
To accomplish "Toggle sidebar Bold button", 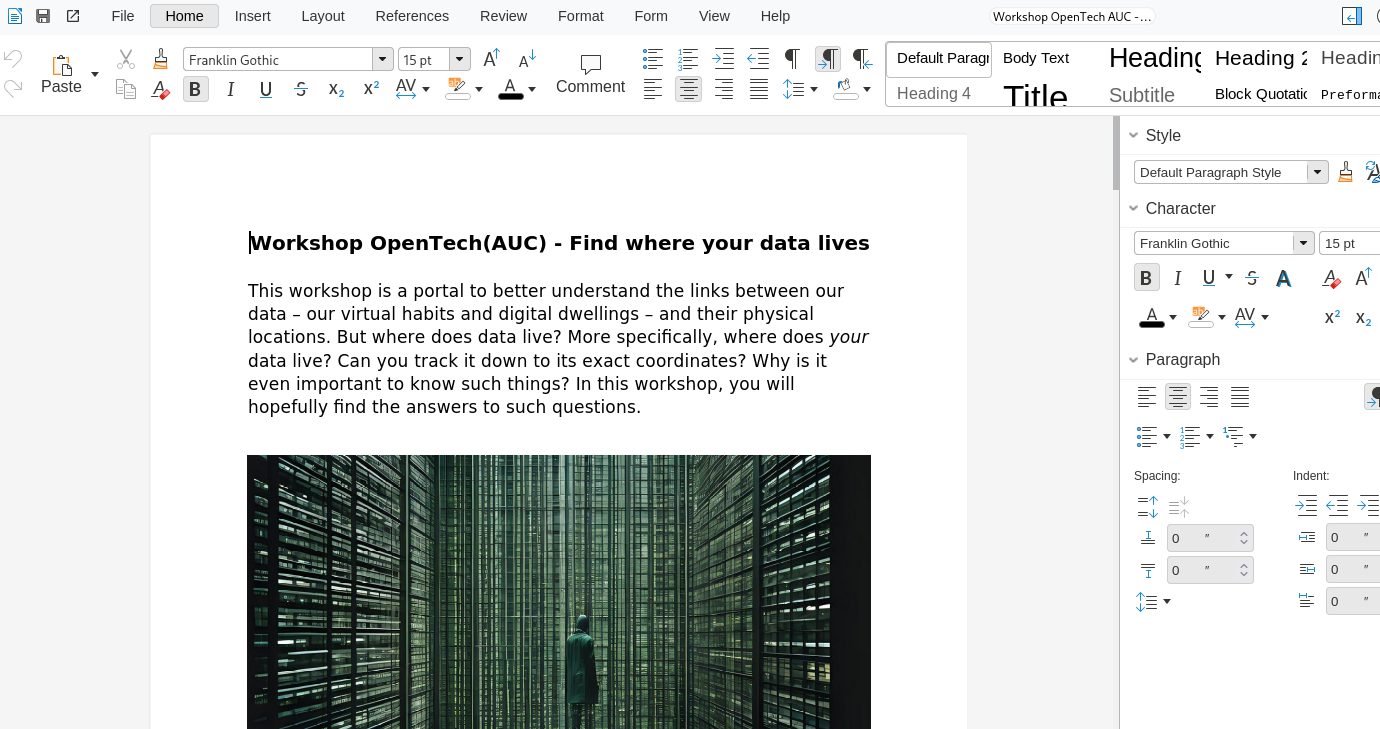I will click(x=1147, y=278).
